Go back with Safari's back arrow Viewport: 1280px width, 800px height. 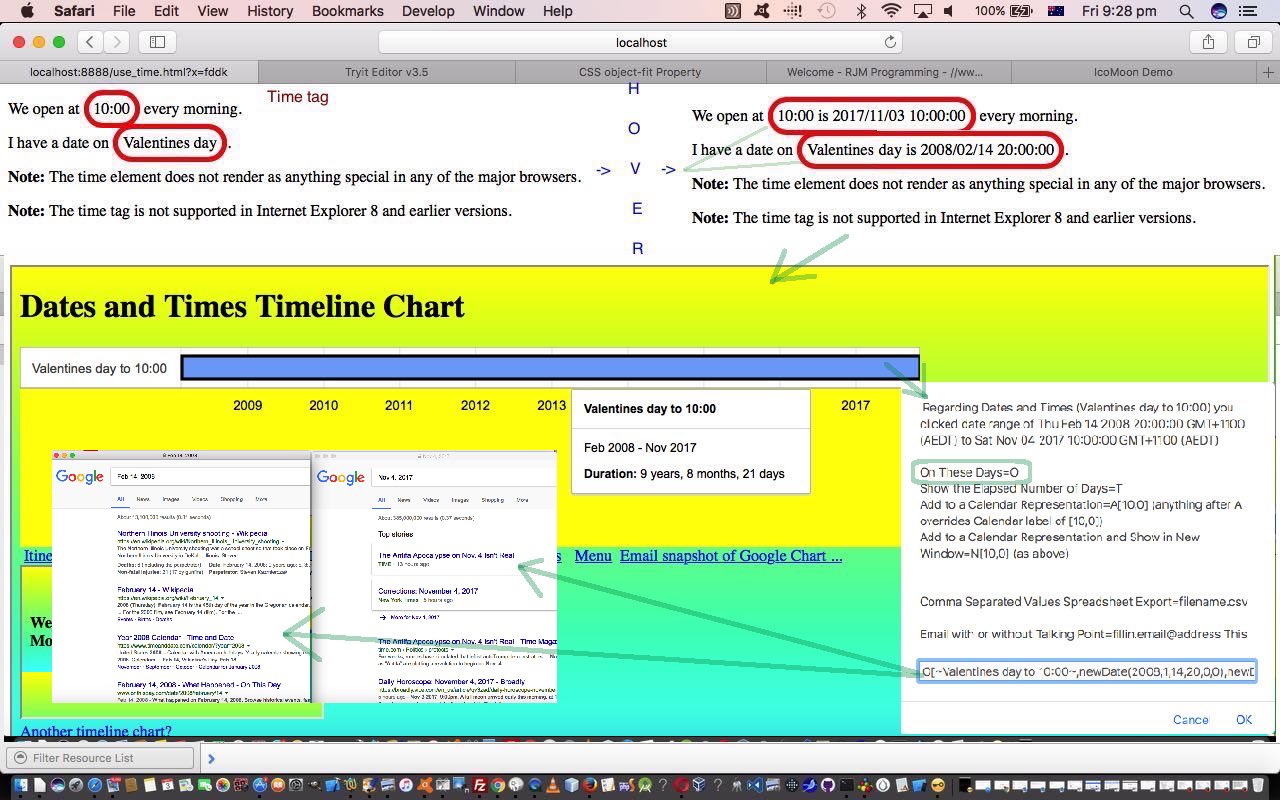pyautogui.click(x=91, y=42)
